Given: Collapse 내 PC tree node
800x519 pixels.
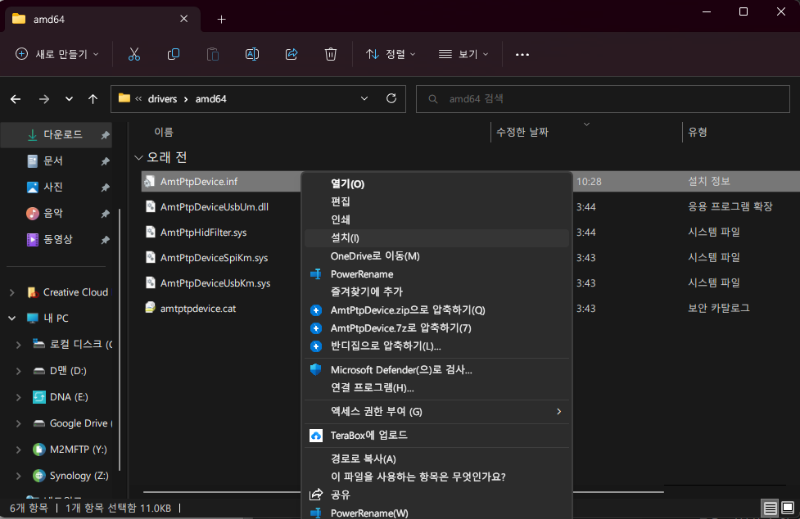Looking at the screenshot, I should tap(12, 318).
